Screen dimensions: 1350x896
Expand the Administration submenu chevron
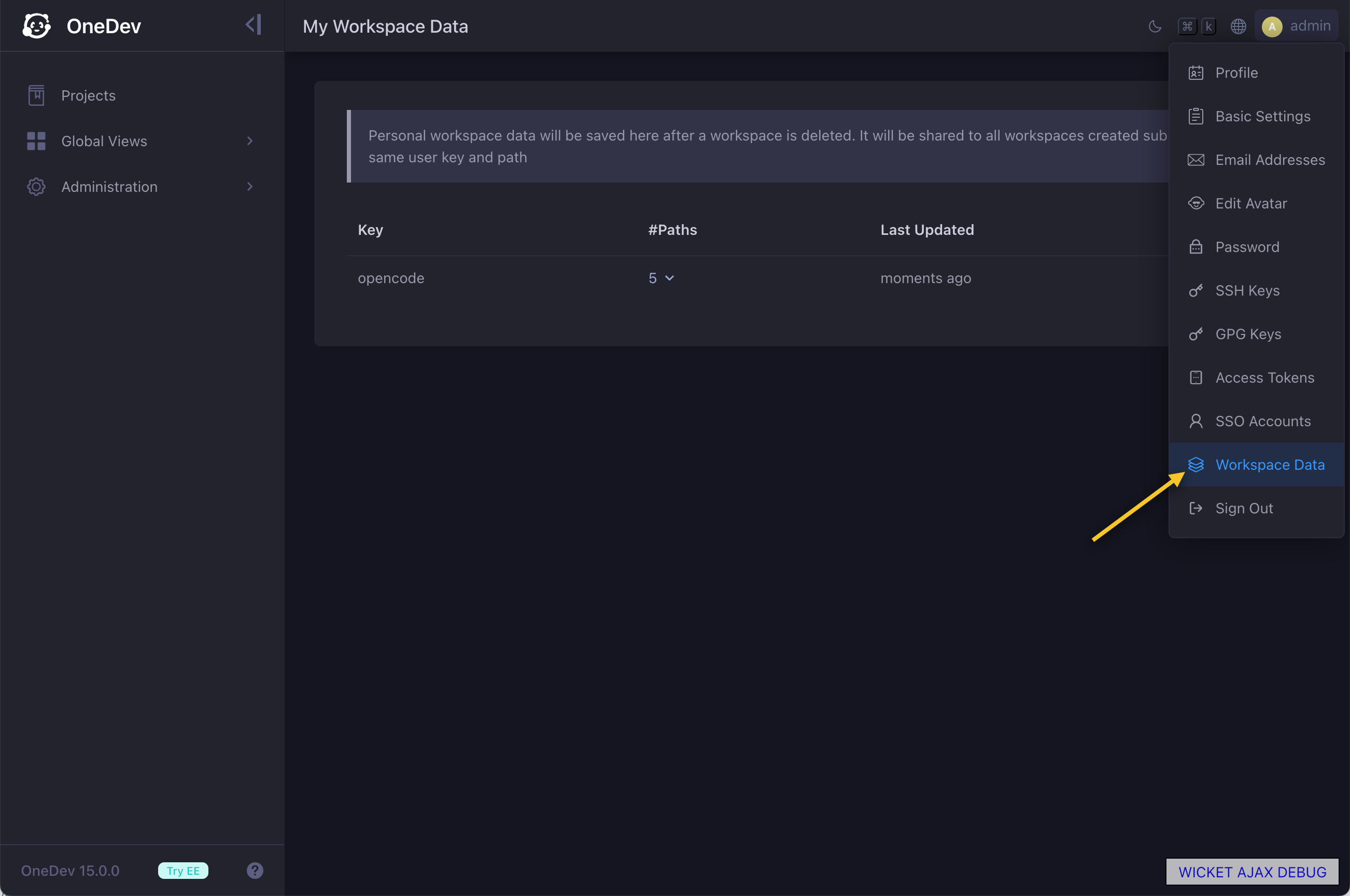pos(250,187)
